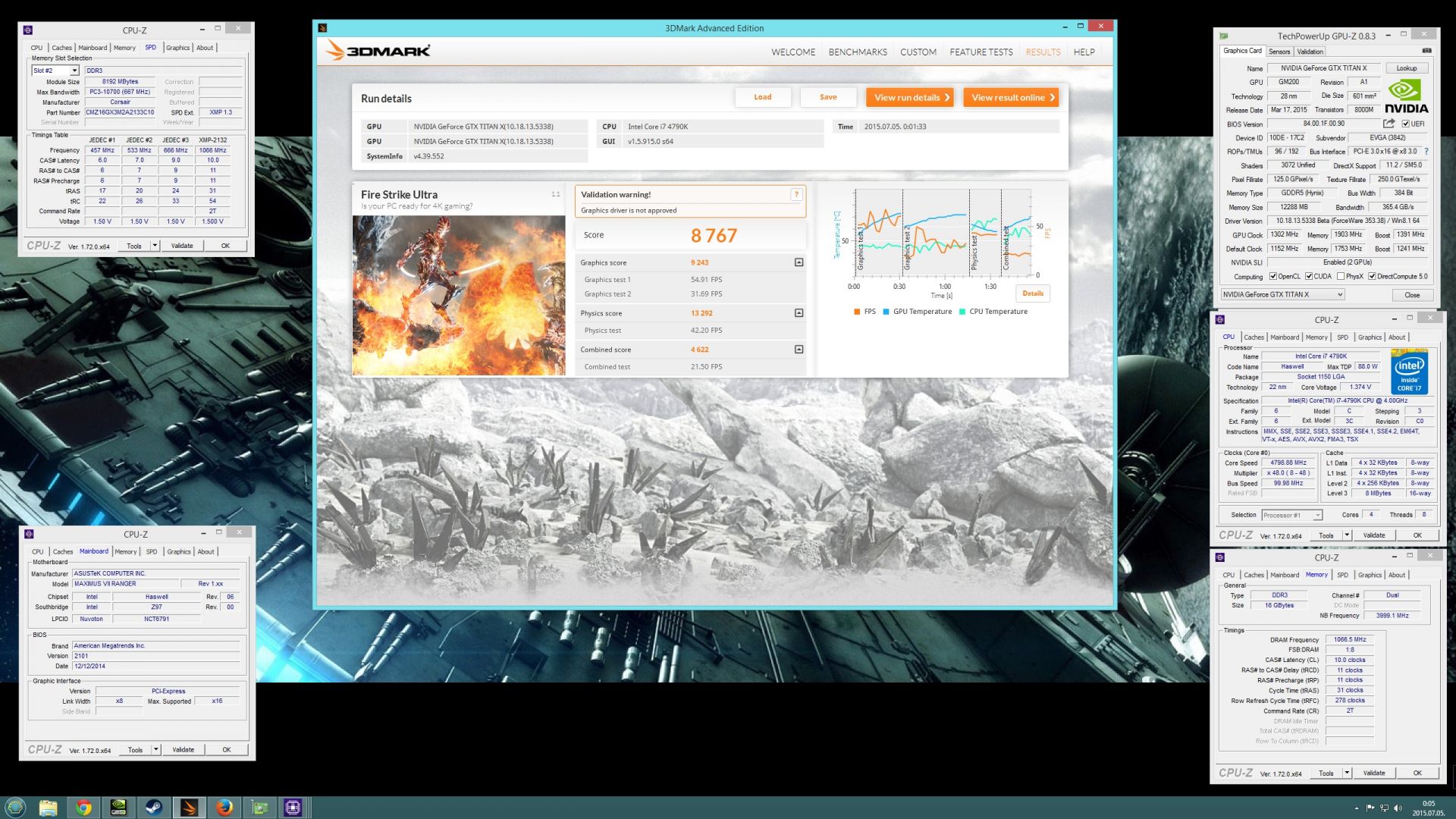Click the NVIDIA logo in GPU-Z

click(x=1406, y=97)
